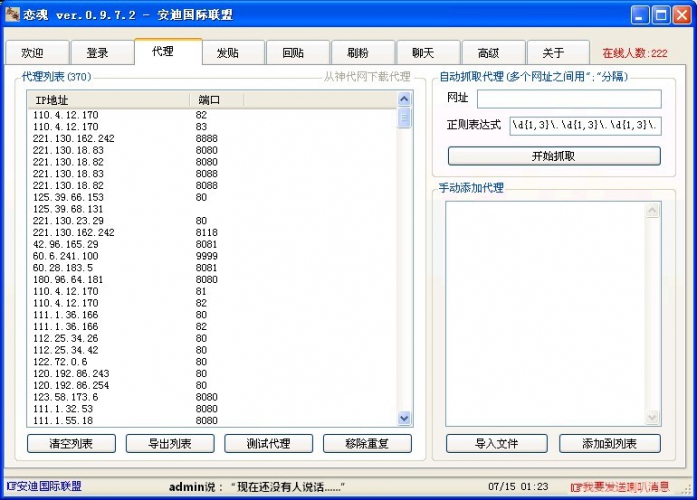Maximize the 恋魂 window

click(661, 15)
